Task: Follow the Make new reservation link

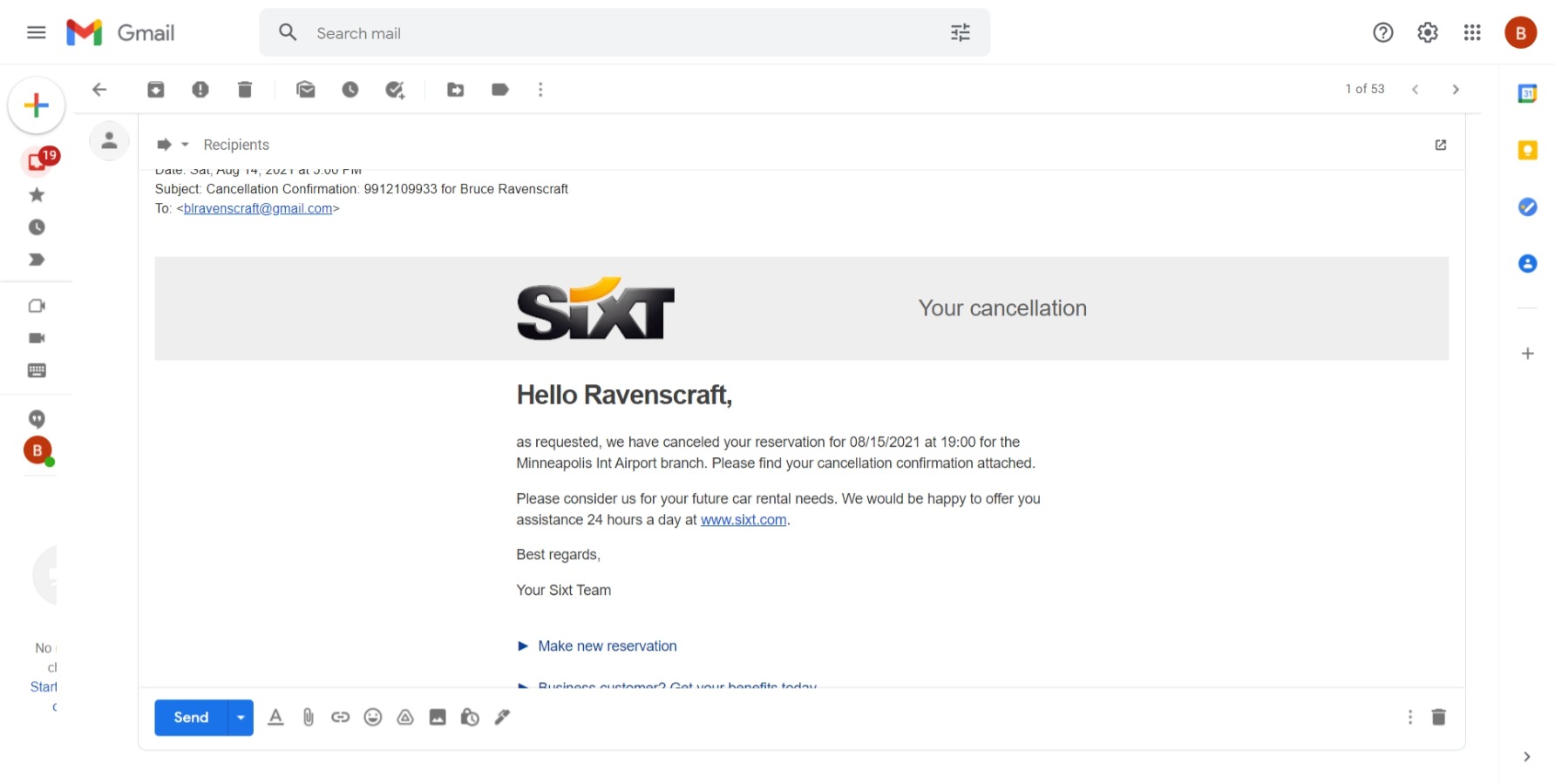Action: 607,646
